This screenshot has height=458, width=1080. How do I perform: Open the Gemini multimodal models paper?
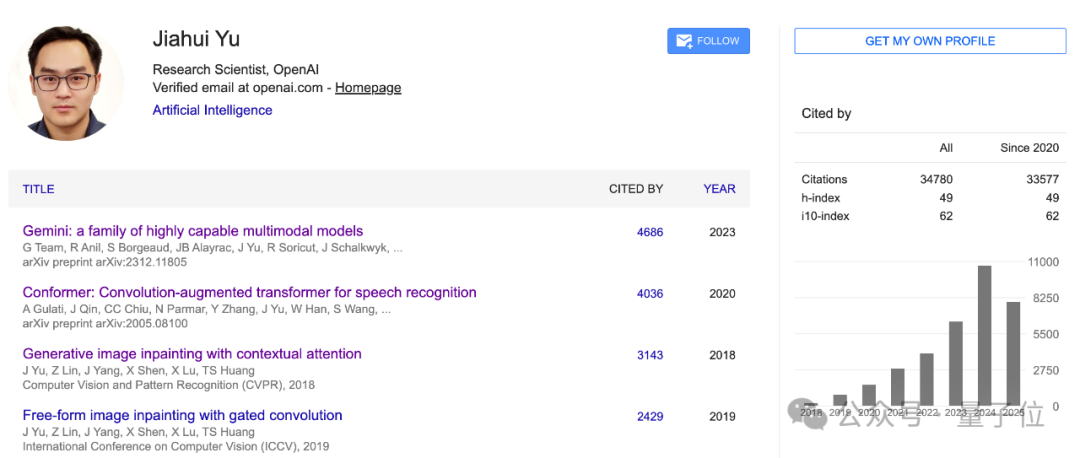click(193, 231)
